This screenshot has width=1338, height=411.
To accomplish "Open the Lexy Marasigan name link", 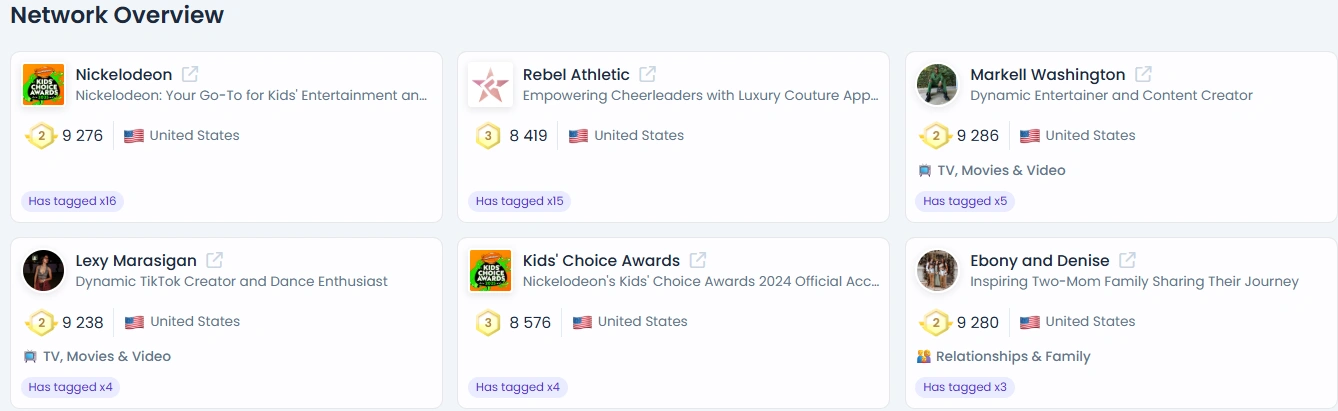I will click(x=136, y=260).
